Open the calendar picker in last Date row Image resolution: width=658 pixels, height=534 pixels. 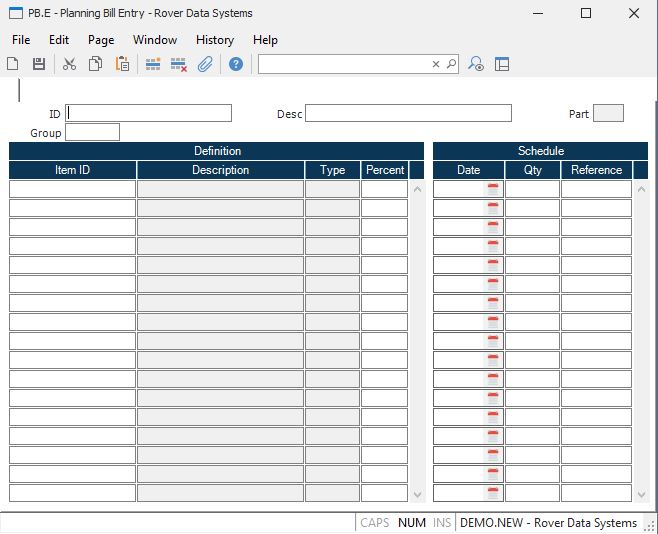click(x=492, y=493)
